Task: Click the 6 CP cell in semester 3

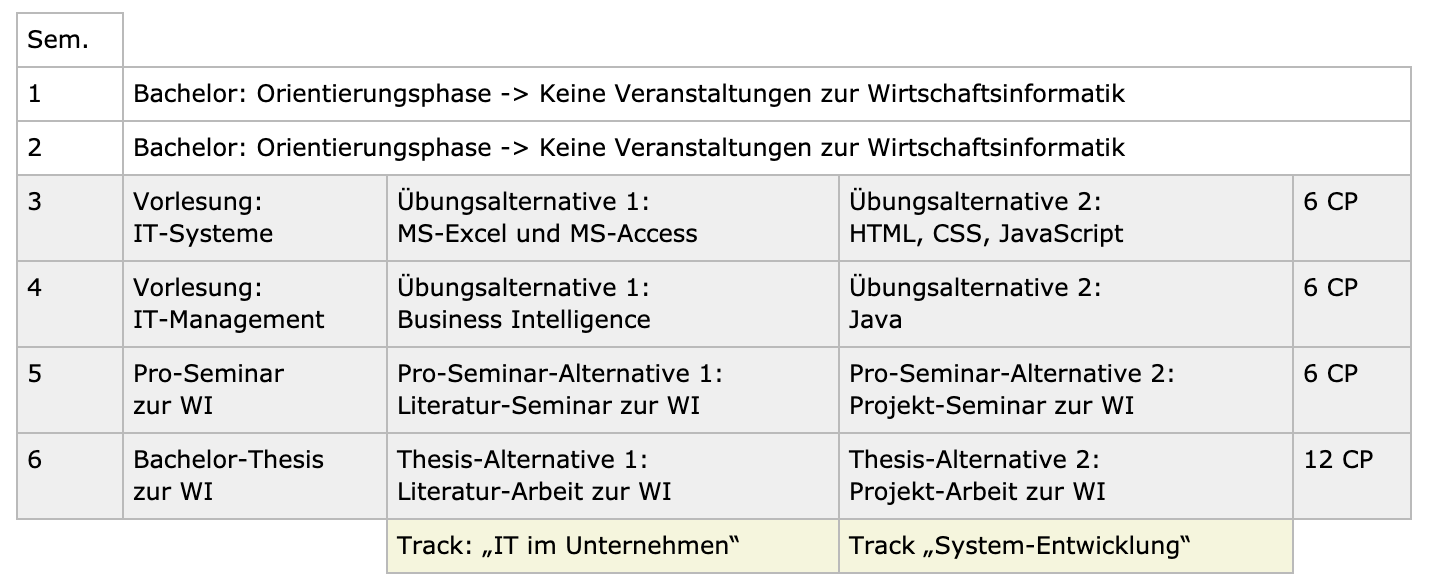Action: (1351, 217)
